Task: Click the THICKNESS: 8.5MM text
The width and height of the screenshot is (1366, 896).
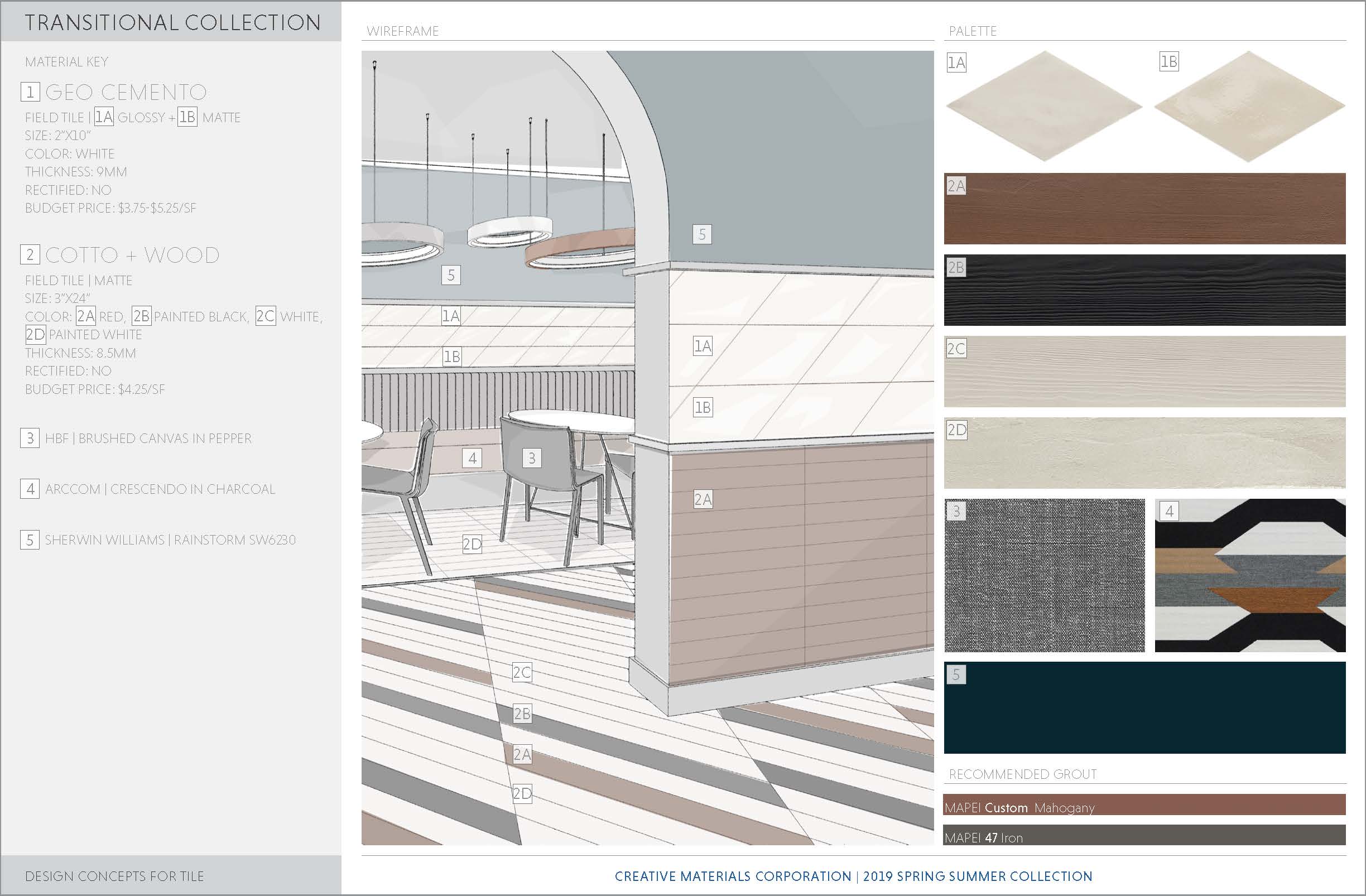Action: coord(80,353)
